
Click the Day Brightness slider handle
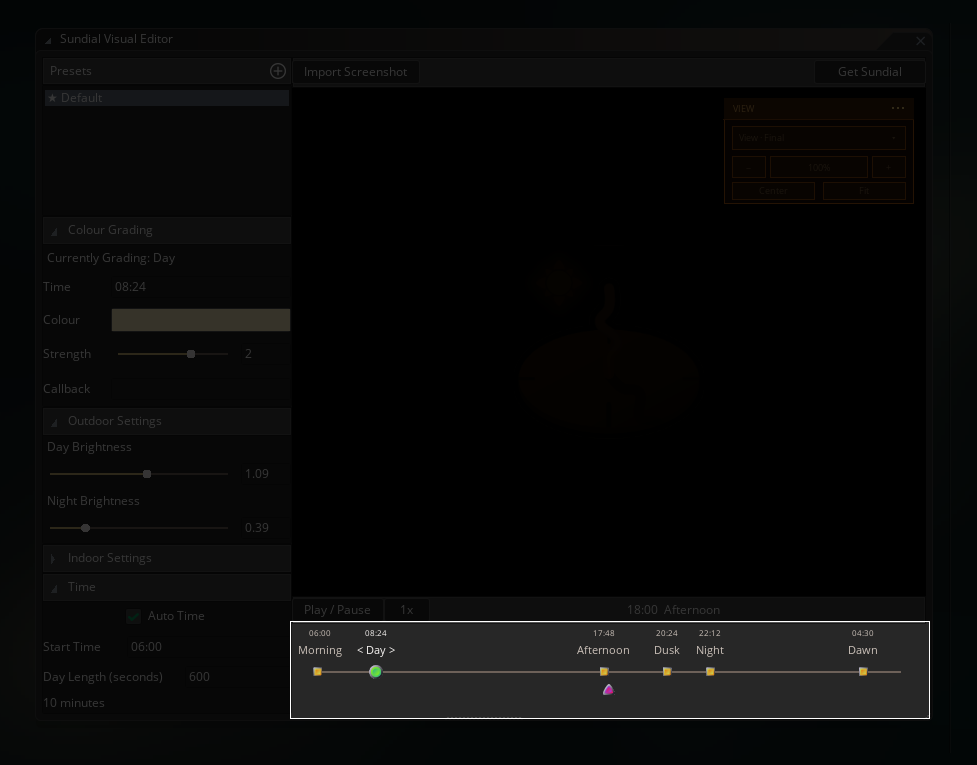click(x=147, y=474)
